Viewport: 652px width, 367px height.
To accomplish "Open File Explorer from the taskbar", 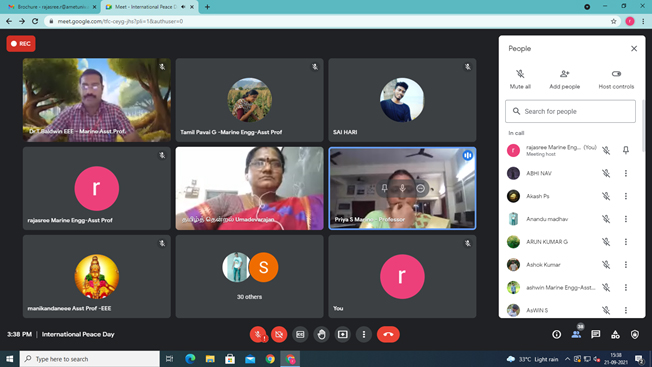I will pos(210,359).
